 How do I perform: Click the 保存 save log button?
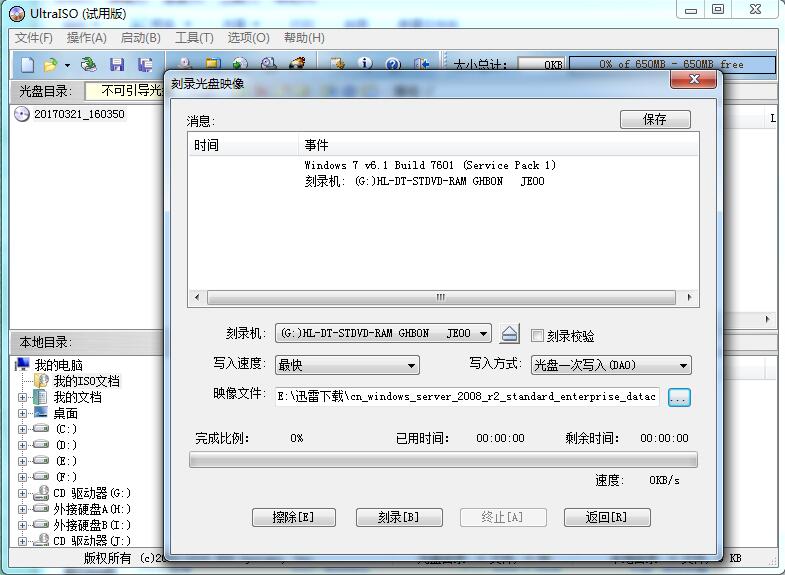655,119
